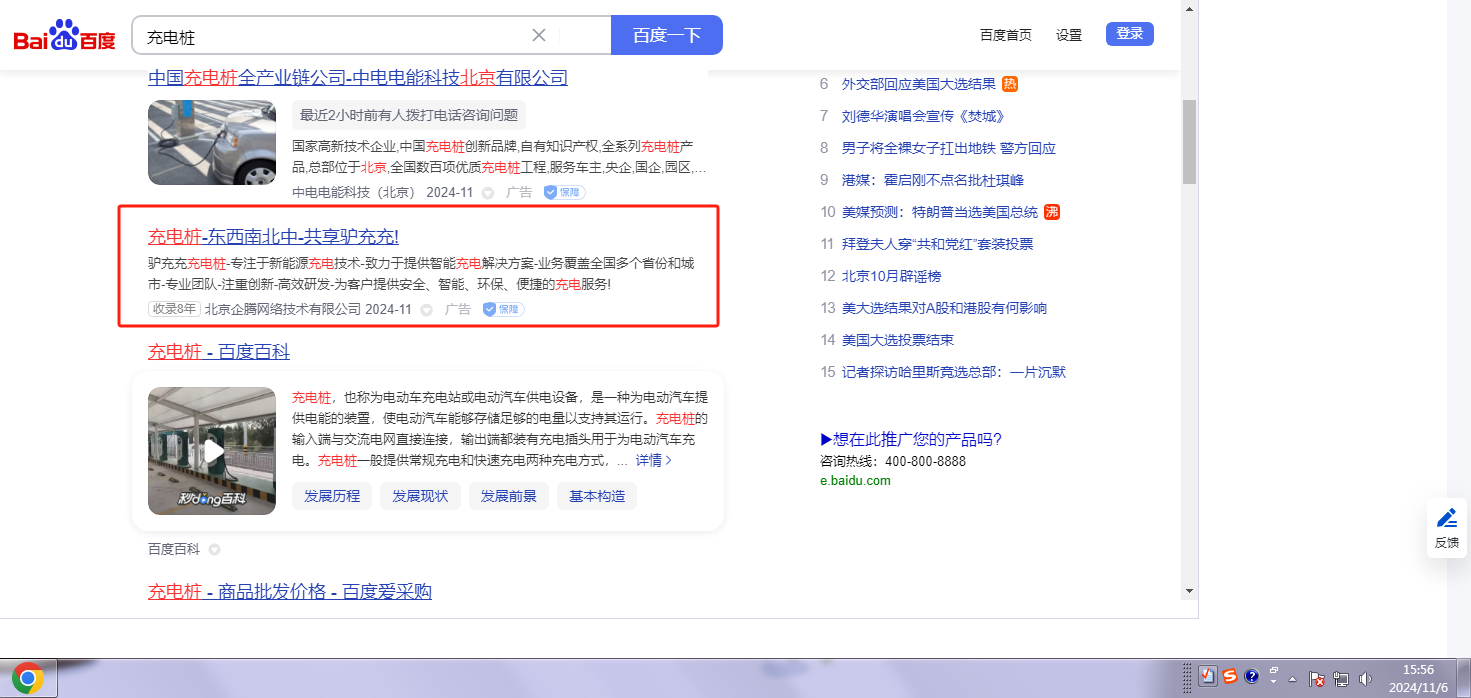Open the car charging ad thumbnail image
Screen dimensions: 1471x698
212,142
